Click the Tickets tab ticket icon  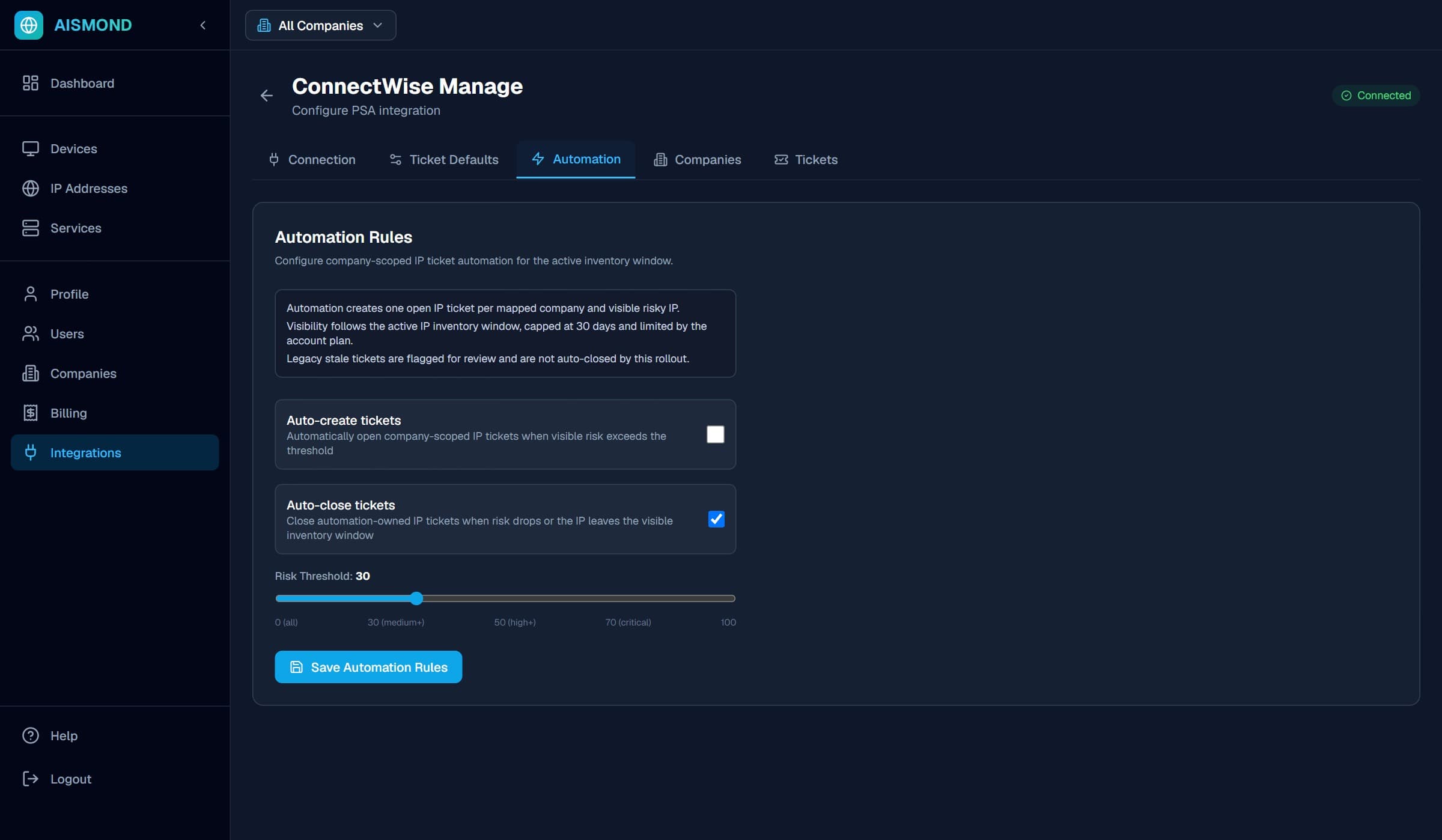(781, 160)
